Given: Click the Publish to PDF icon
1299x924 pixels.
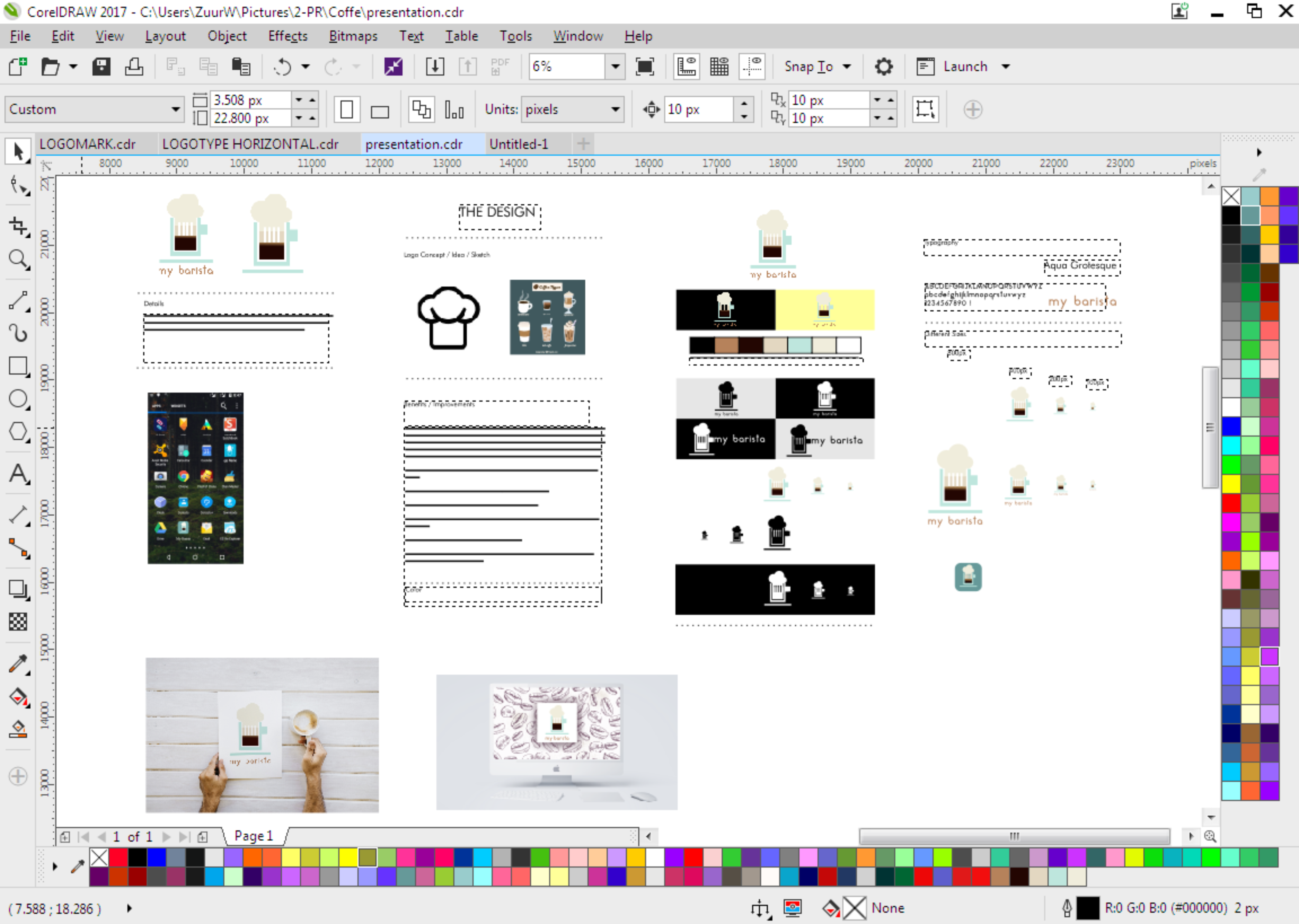Looking at the screenshot, I should pyautogui.click(x=500, y=67).
